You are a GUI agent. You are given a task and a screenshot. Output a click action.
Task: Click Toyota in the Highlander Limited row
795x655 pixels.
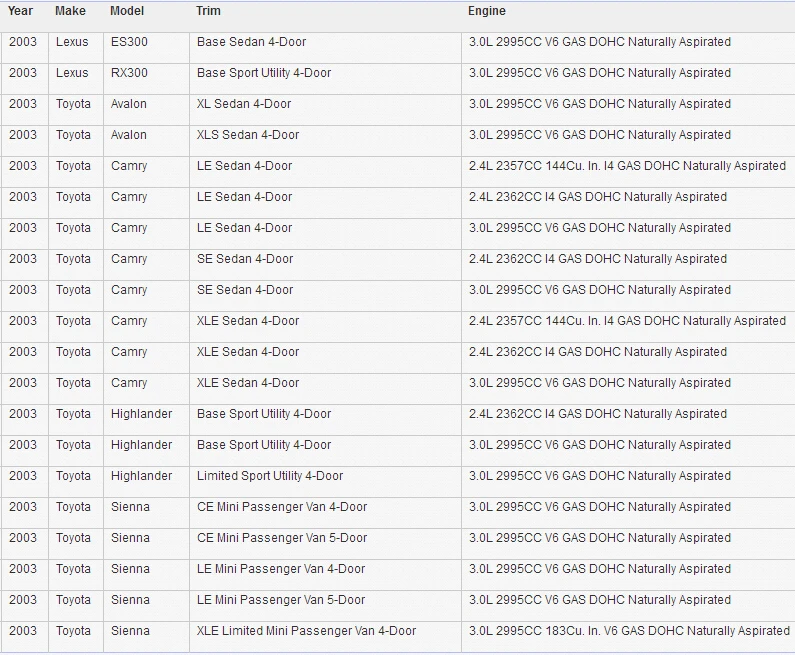pyautogui.click(x=73, y=476)
